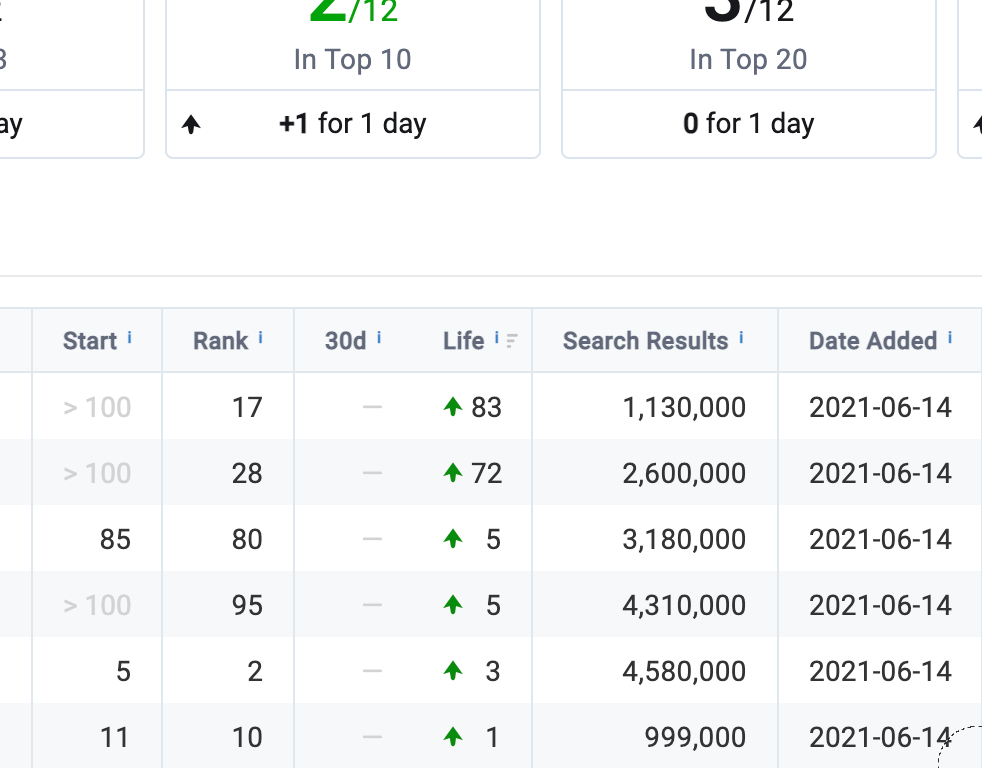The height and width of the screenshot is (768, 982).
Task: Select the rank value 95
Action: [x=247, y=606]
